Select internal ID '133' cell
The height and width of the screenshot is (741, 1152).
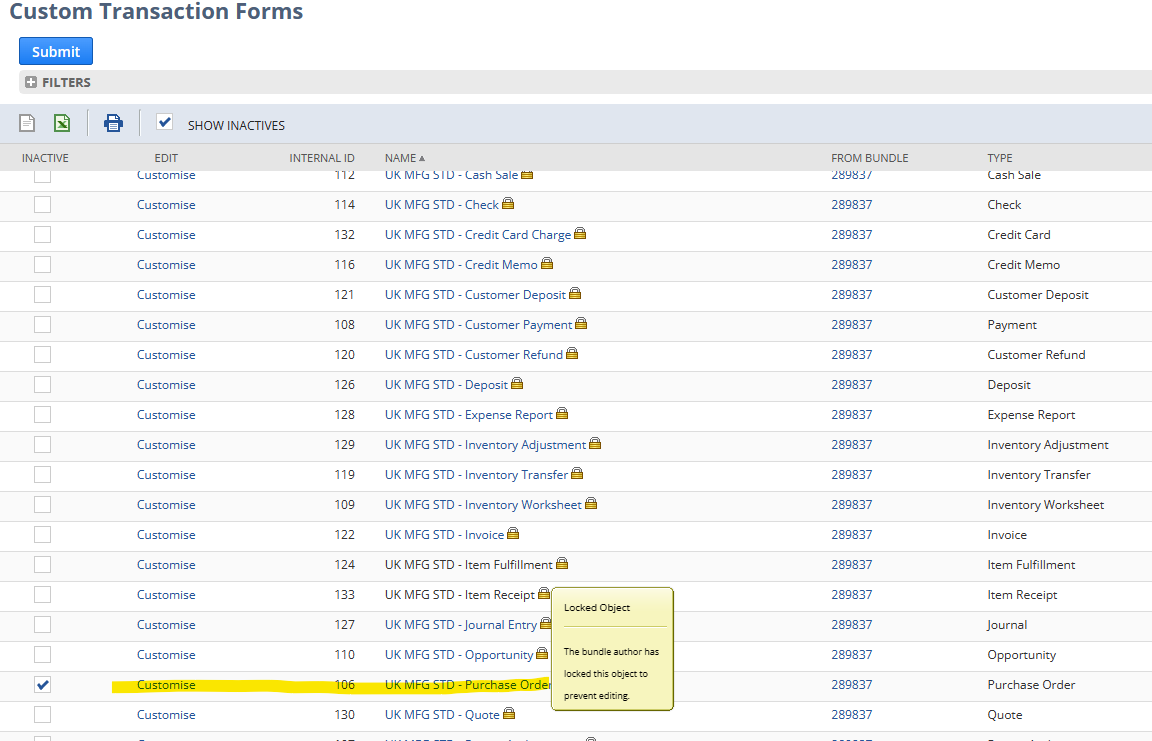(345, 595)
